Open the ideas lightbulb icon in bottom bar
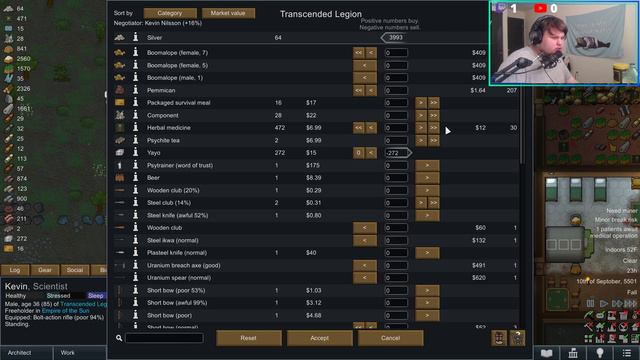This screenshot has width=640, height=360. [600, 353]
